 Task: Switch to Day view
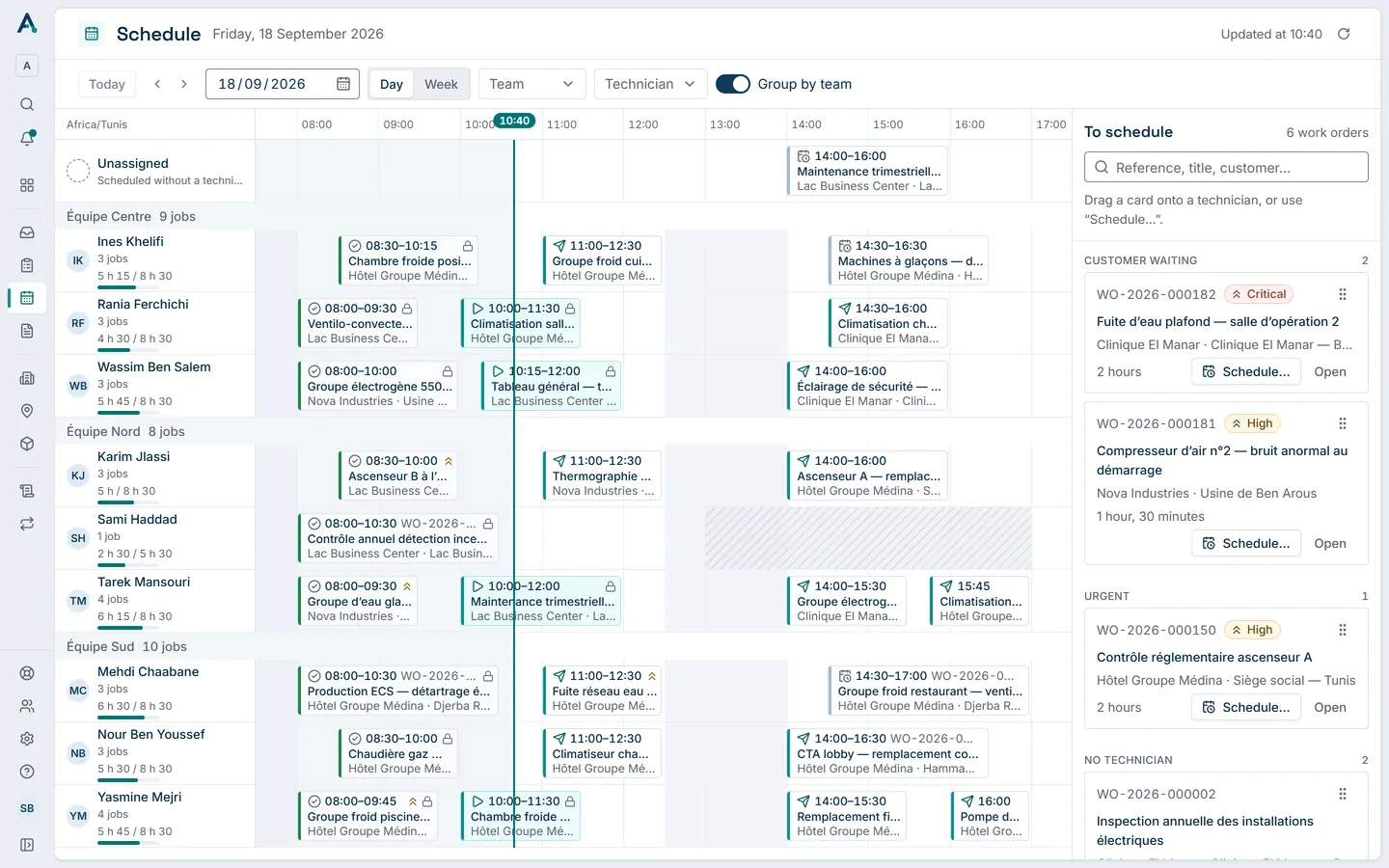pos(392,84)
